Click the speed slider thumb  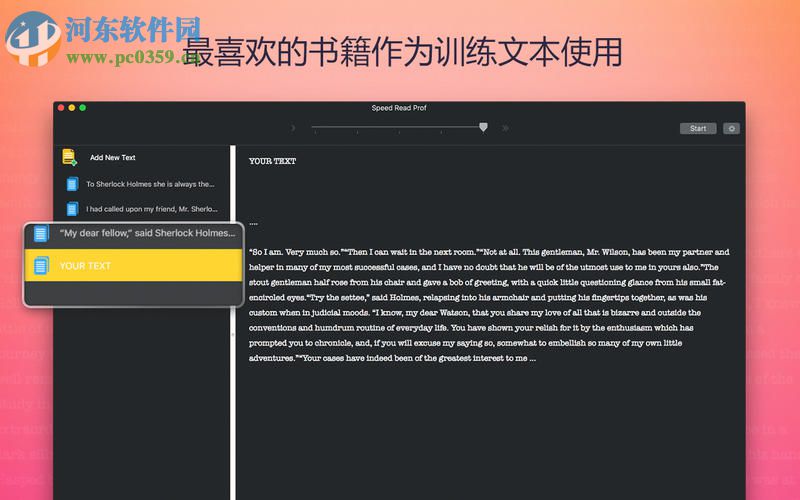[x=483, y=127]
